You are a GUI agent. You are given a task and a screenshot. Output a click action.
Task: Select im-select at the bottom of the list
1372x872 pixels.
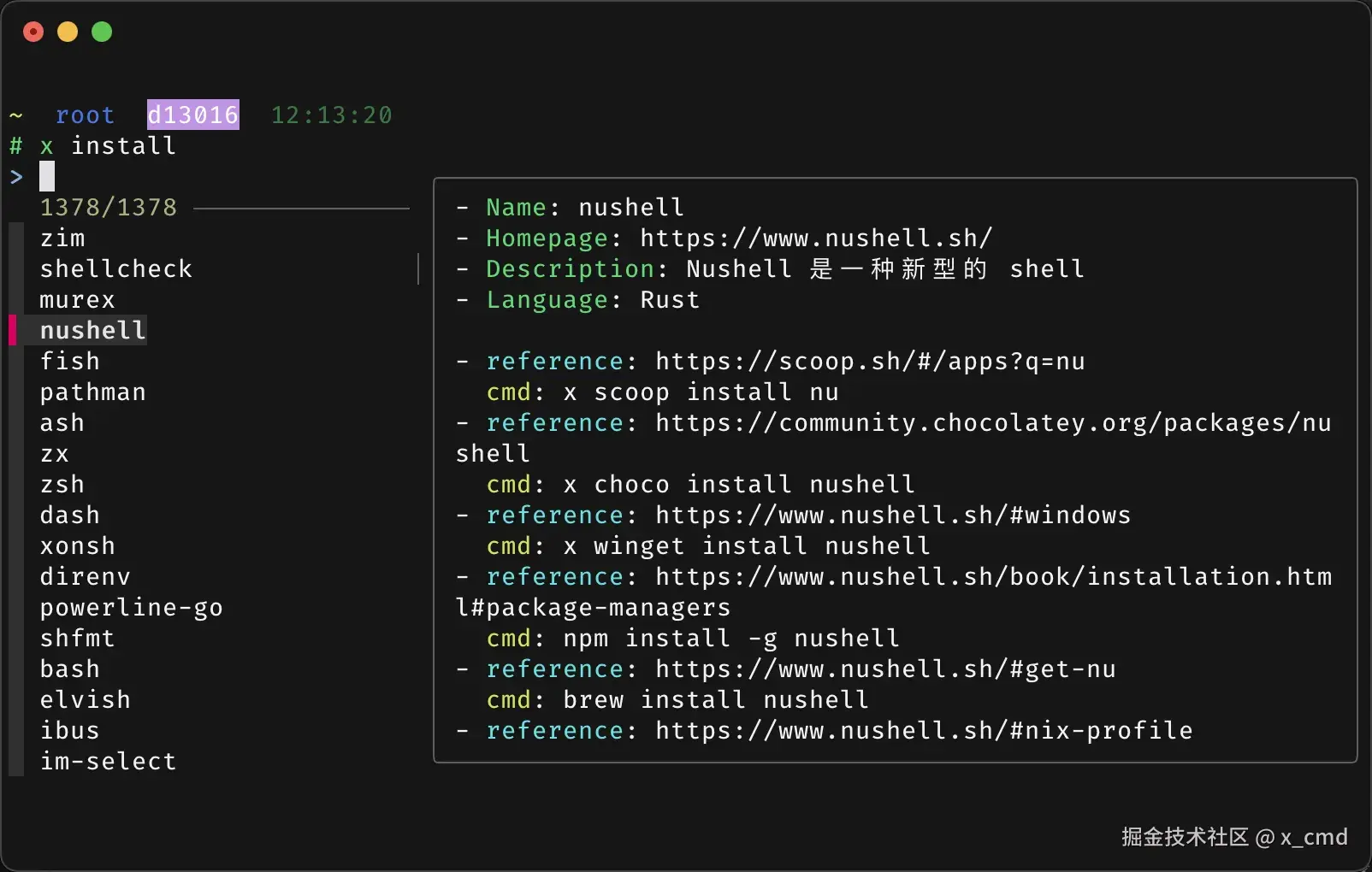(108, 761)
